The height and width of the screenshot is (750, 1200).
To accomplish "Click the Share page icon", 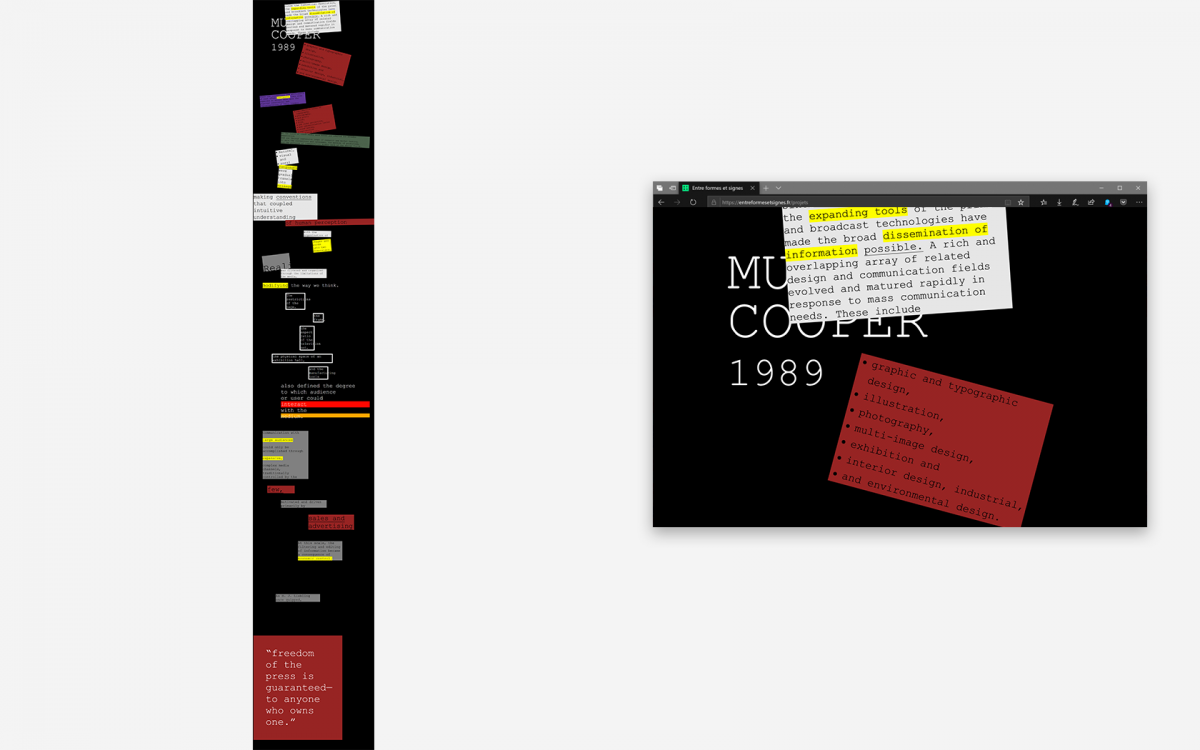I will click(1091, 202).
